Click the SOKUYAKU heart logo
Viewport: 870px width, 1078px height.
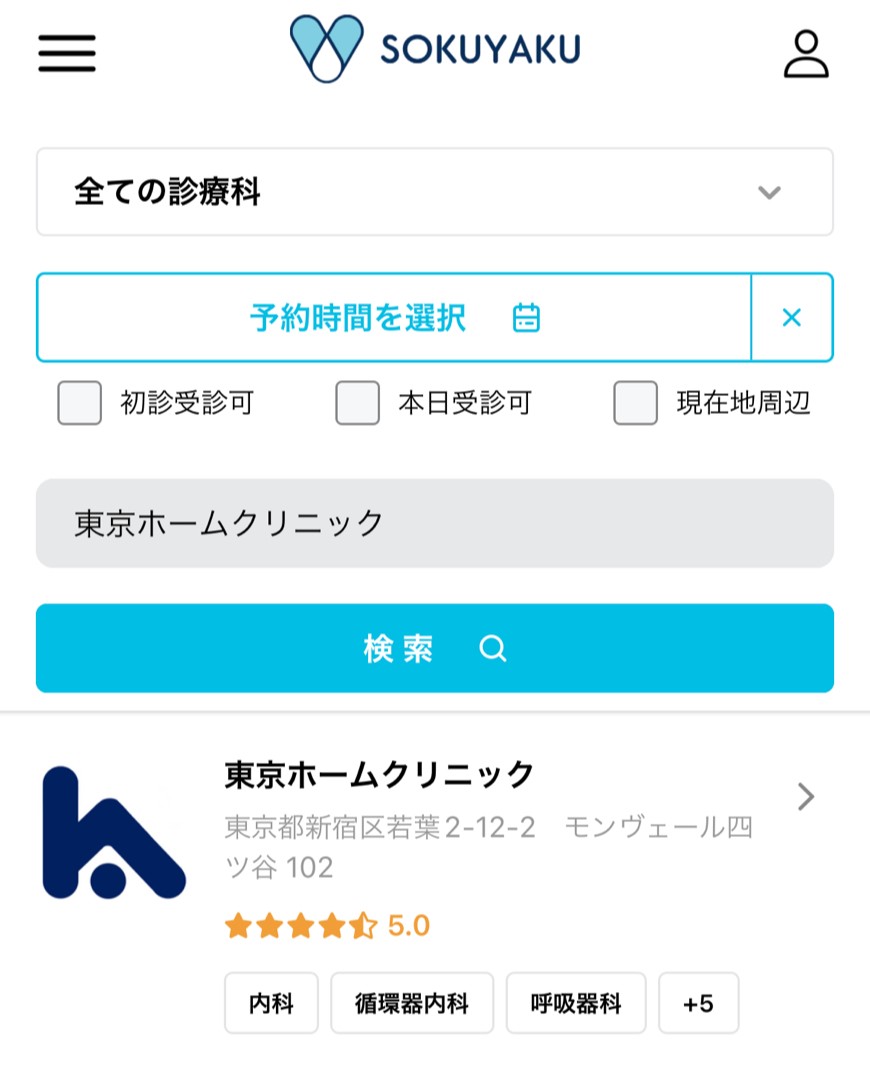click(x=327, y=49)
